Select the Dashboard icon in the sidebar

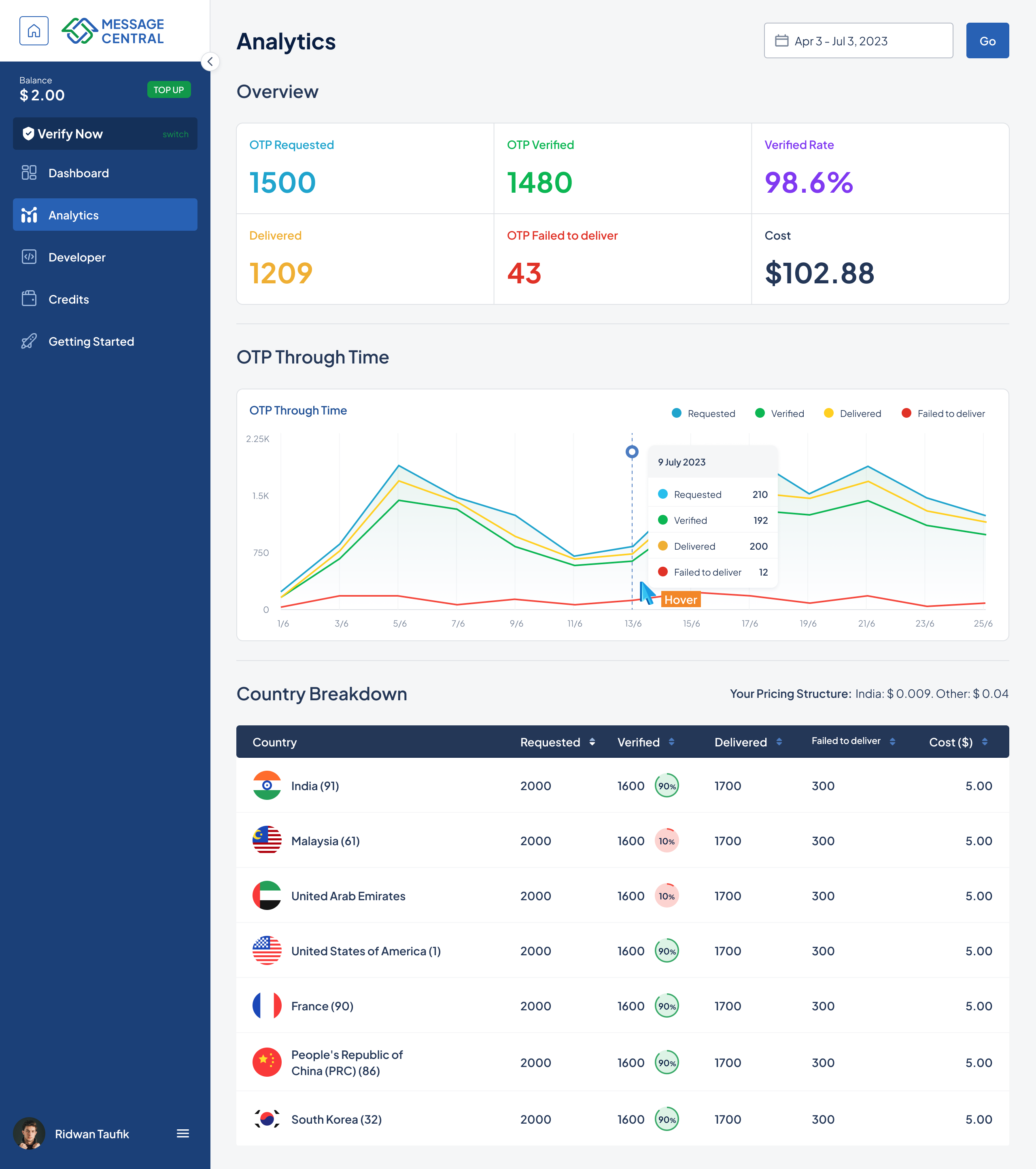29,173
